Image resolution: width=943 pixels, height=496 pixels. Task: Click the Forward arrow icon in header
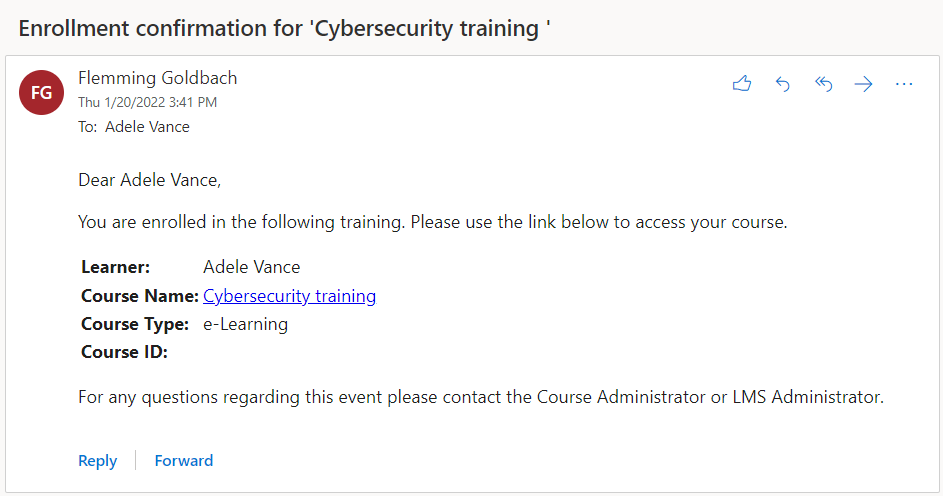[x=864, y=84]
